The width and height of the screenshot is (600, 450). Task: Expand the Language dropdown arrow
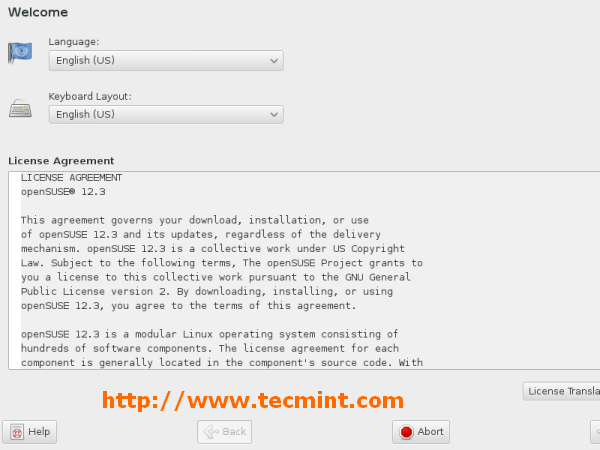274,61
